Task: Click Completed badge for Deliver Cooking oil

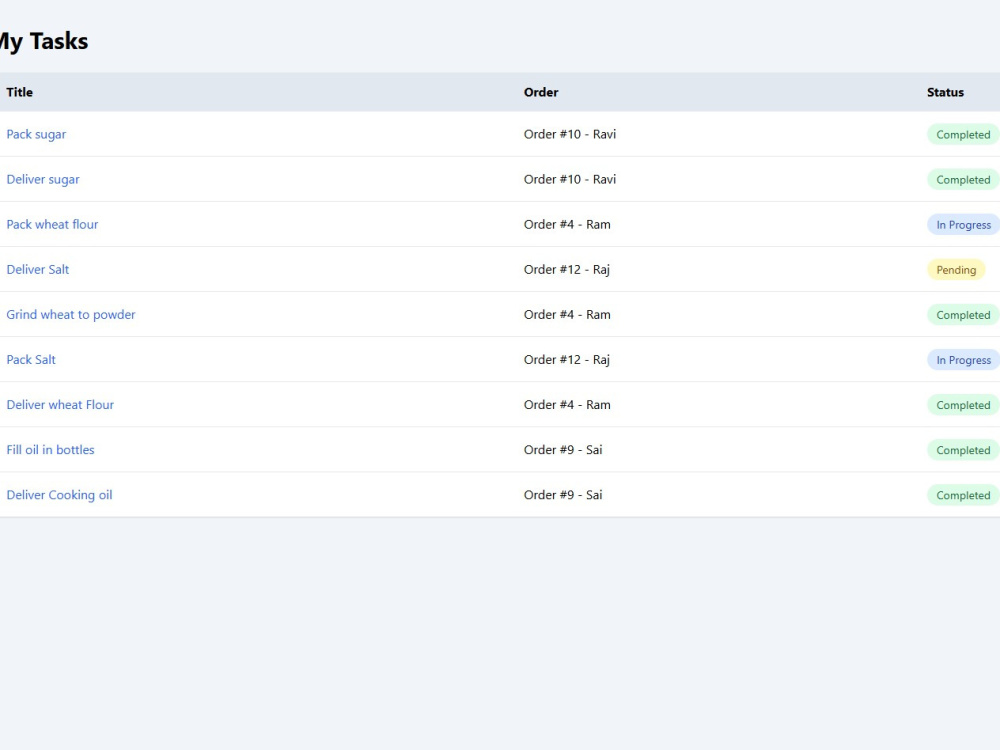Action: coord(963,496)
